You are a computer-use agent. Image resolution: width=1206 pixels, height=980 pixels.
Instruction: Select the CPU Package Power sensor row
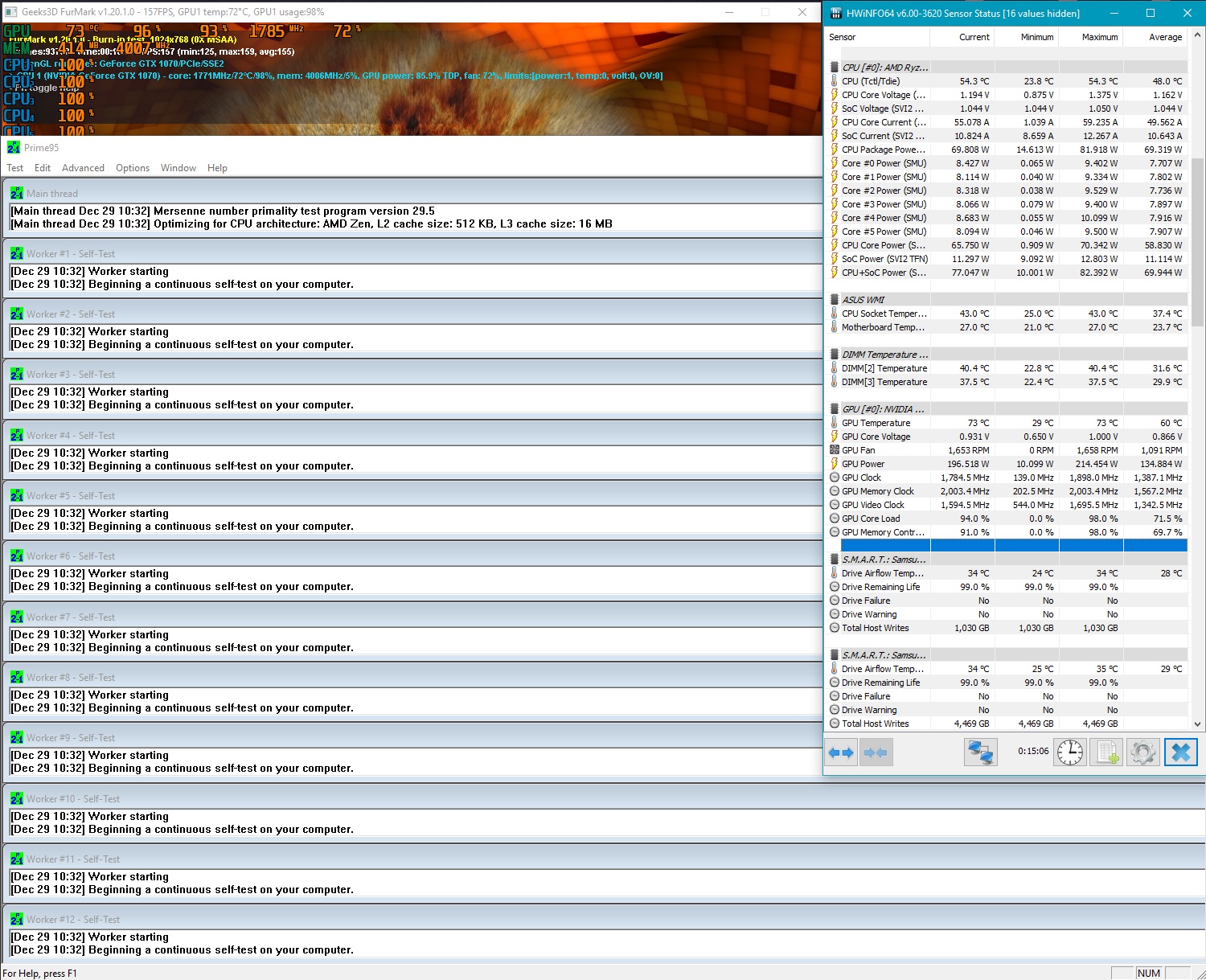[x=1007, y=150]
